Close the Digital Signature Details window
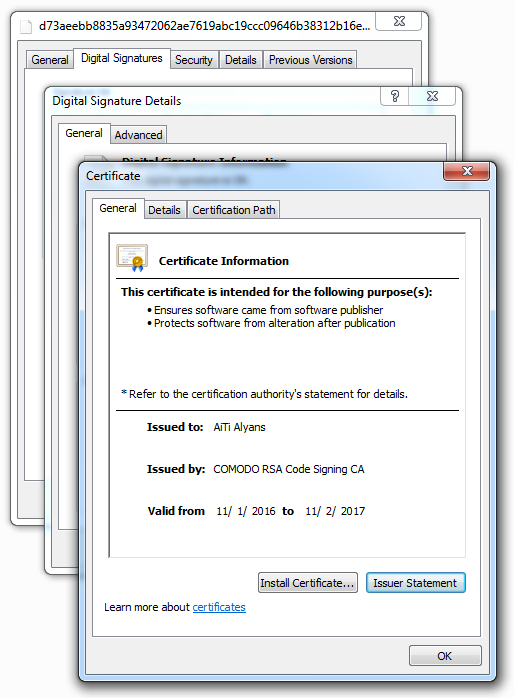 pos(432,96)
